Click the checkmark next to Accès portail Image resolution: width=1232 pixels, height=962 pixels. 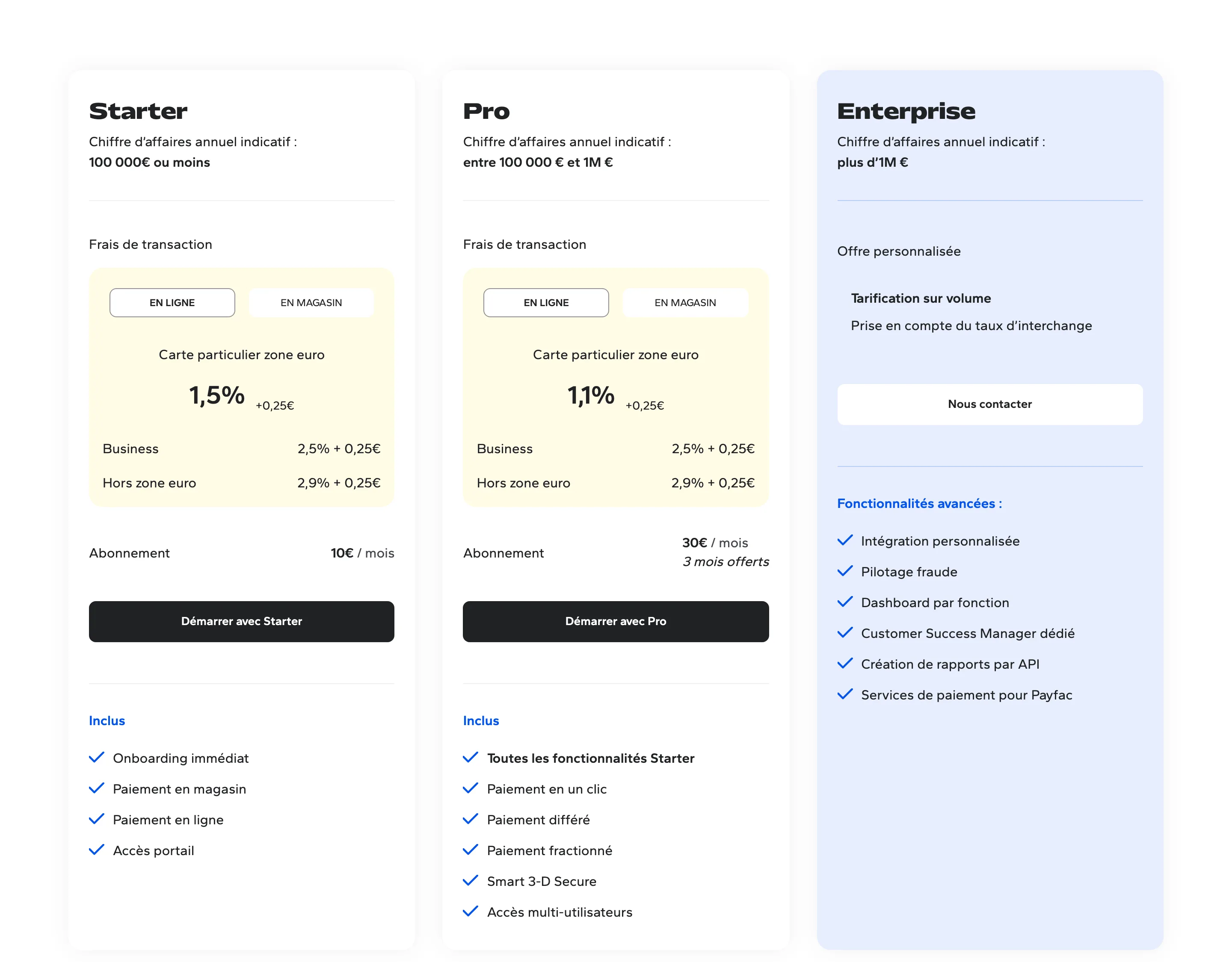click(96, 850)
